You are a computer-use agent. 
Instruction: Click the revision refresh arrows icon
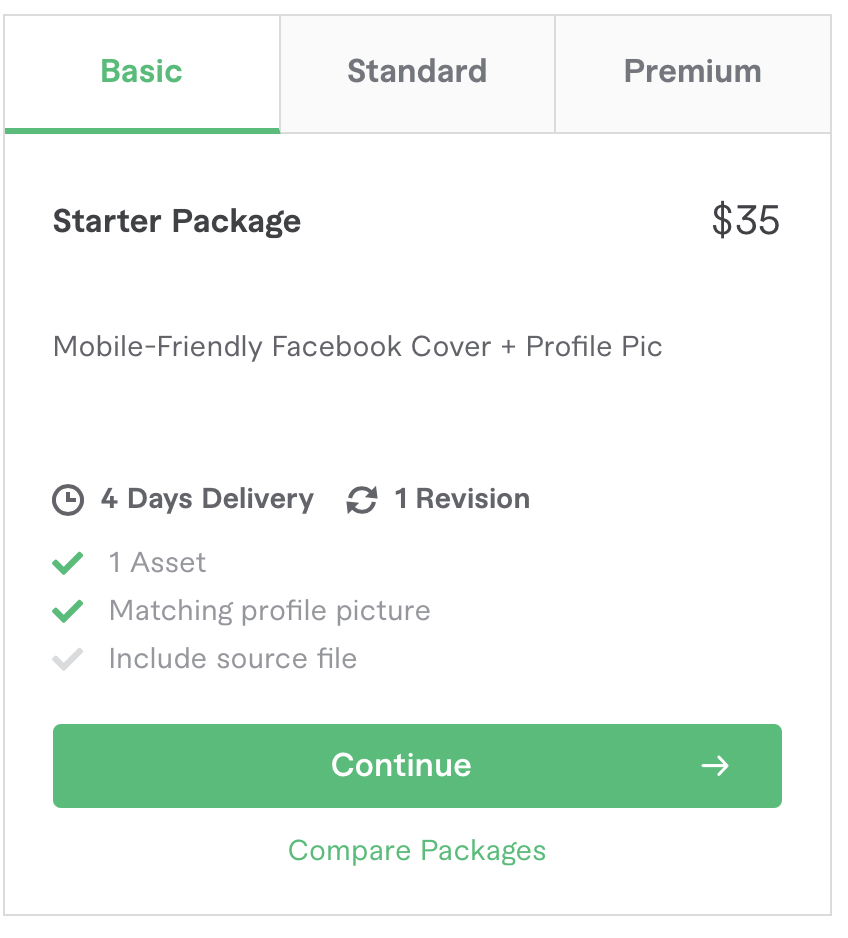362,499
